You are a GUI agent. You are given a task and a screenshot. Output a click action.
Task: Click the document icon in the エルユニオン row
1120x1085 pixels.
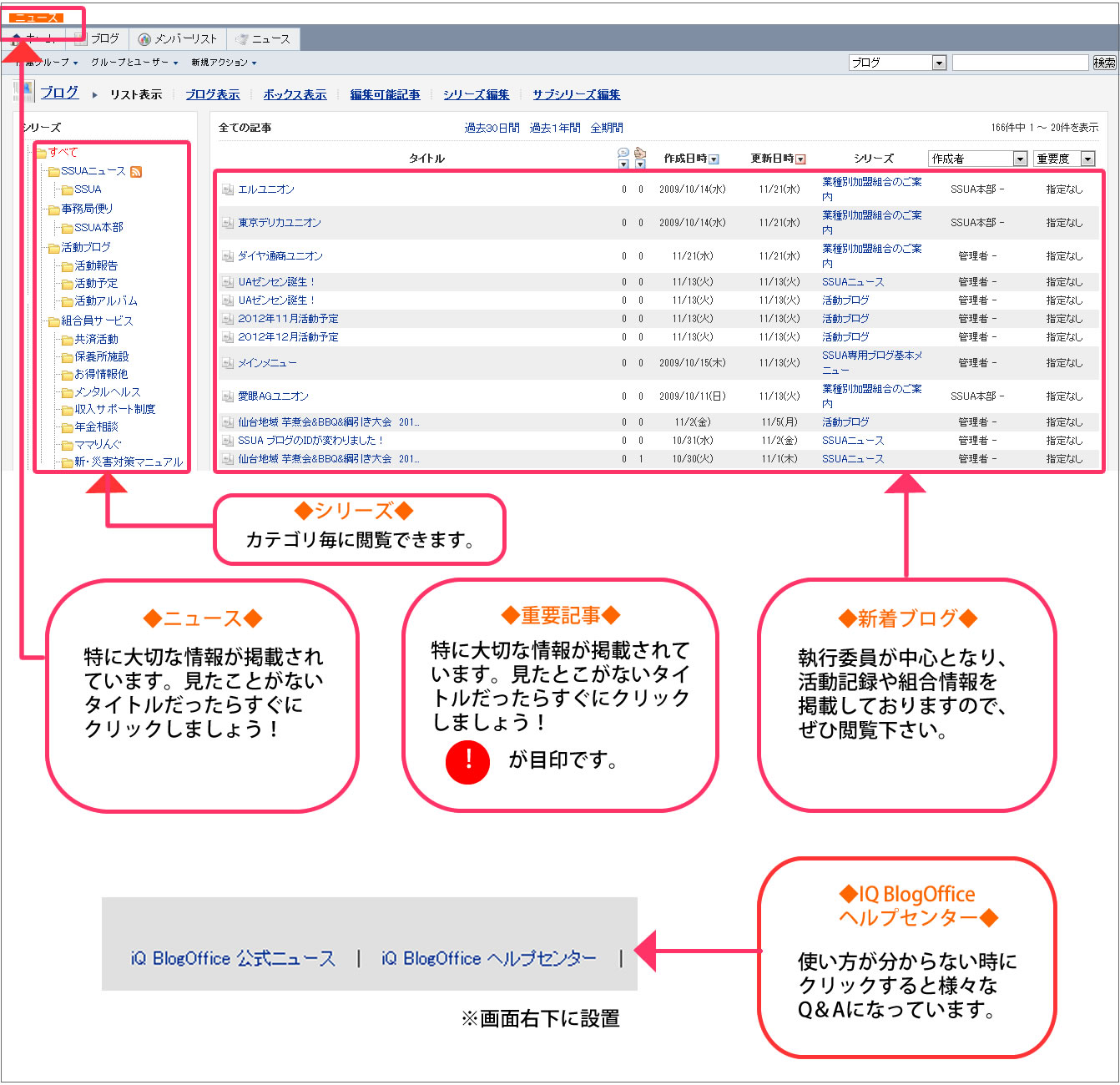point(228,190)
